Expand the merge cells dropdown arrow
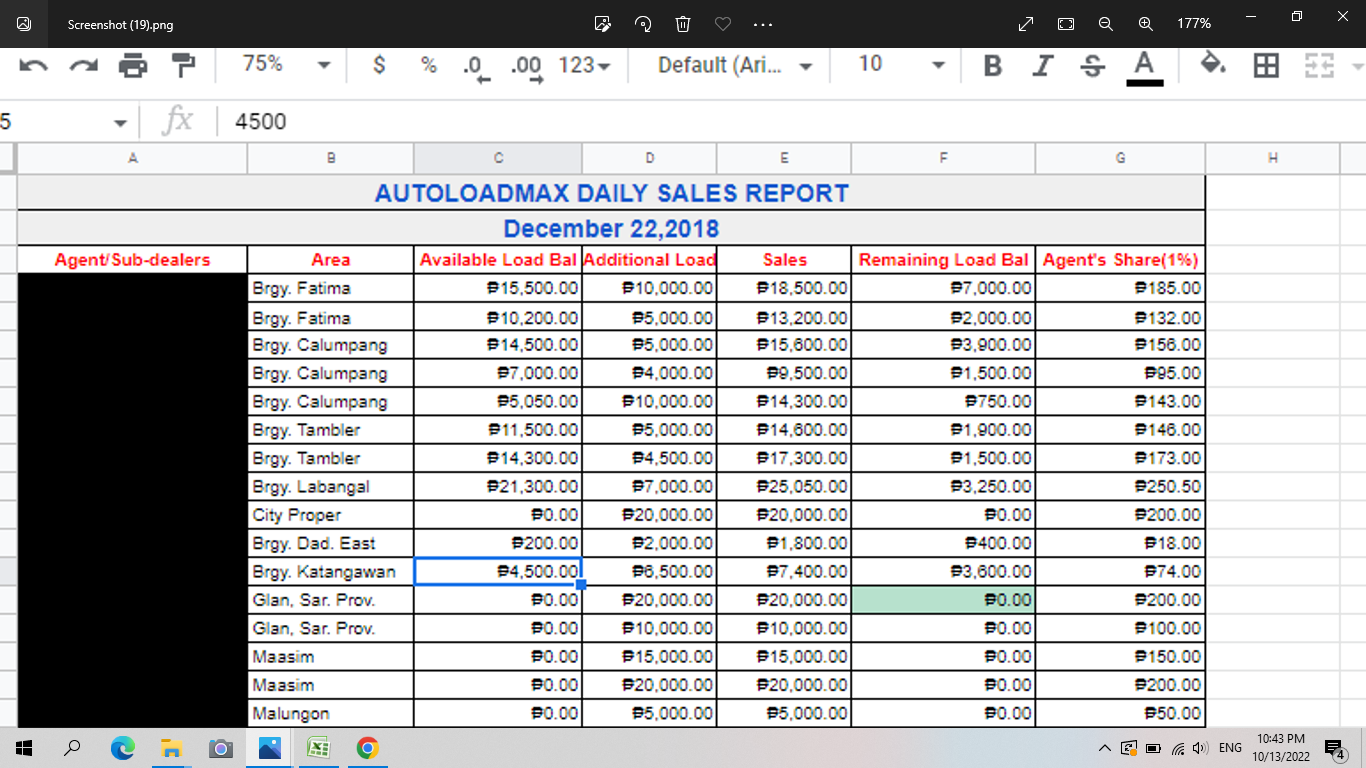The image size is (1366, 768). [x=1357, y=66]
